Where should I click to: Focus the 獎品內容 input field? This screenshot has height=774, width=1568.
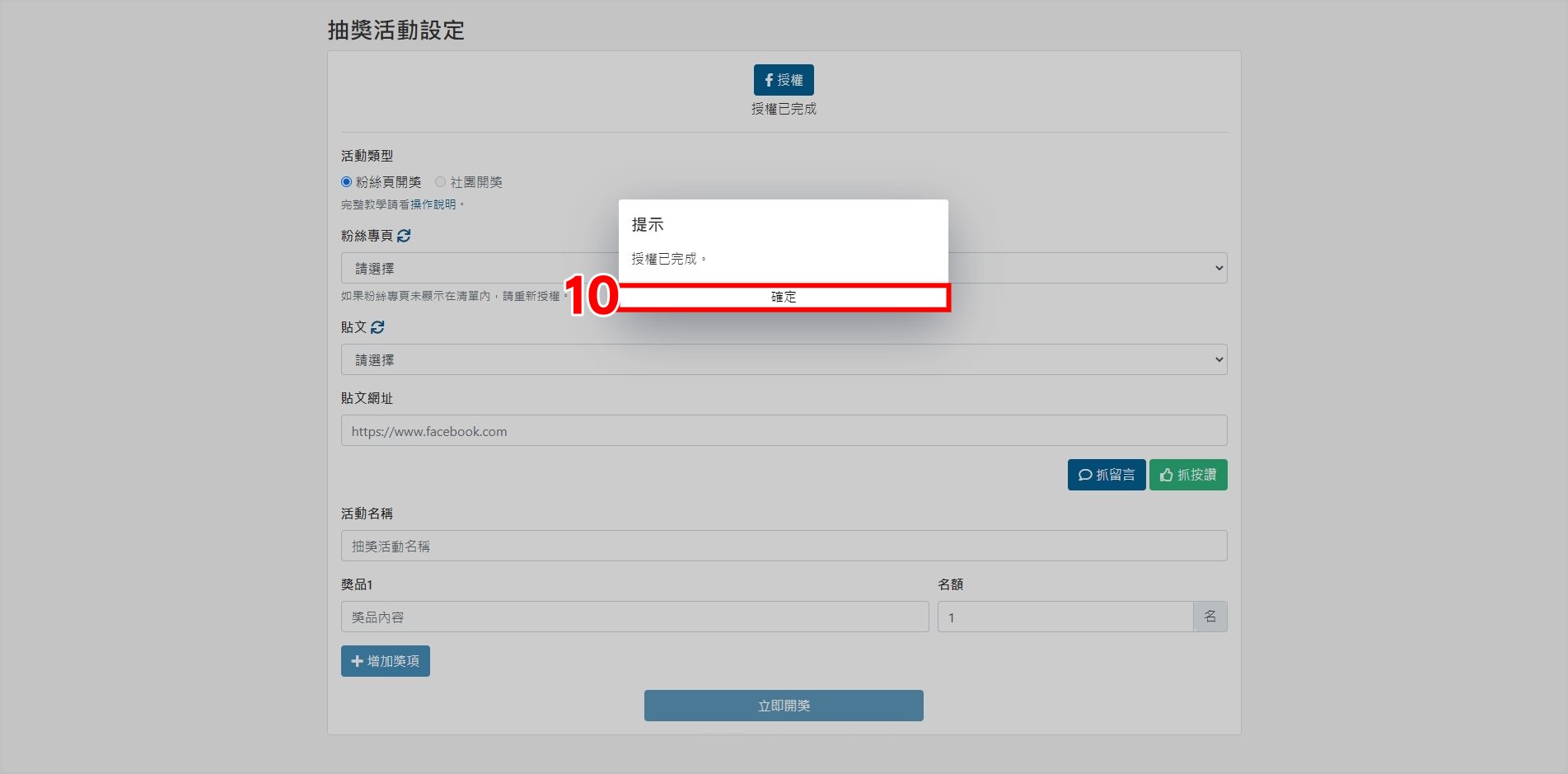[x=634, y=617]
